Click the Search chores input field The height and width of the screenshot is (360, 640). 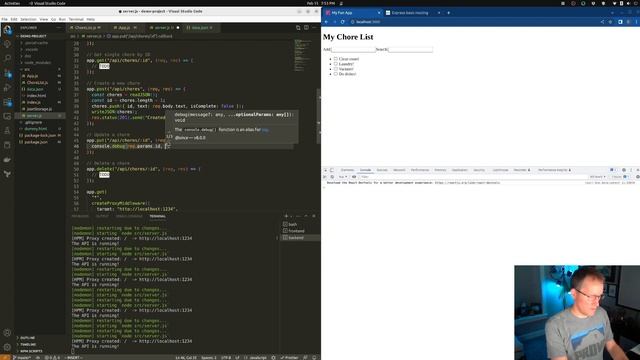coord(411,49)
